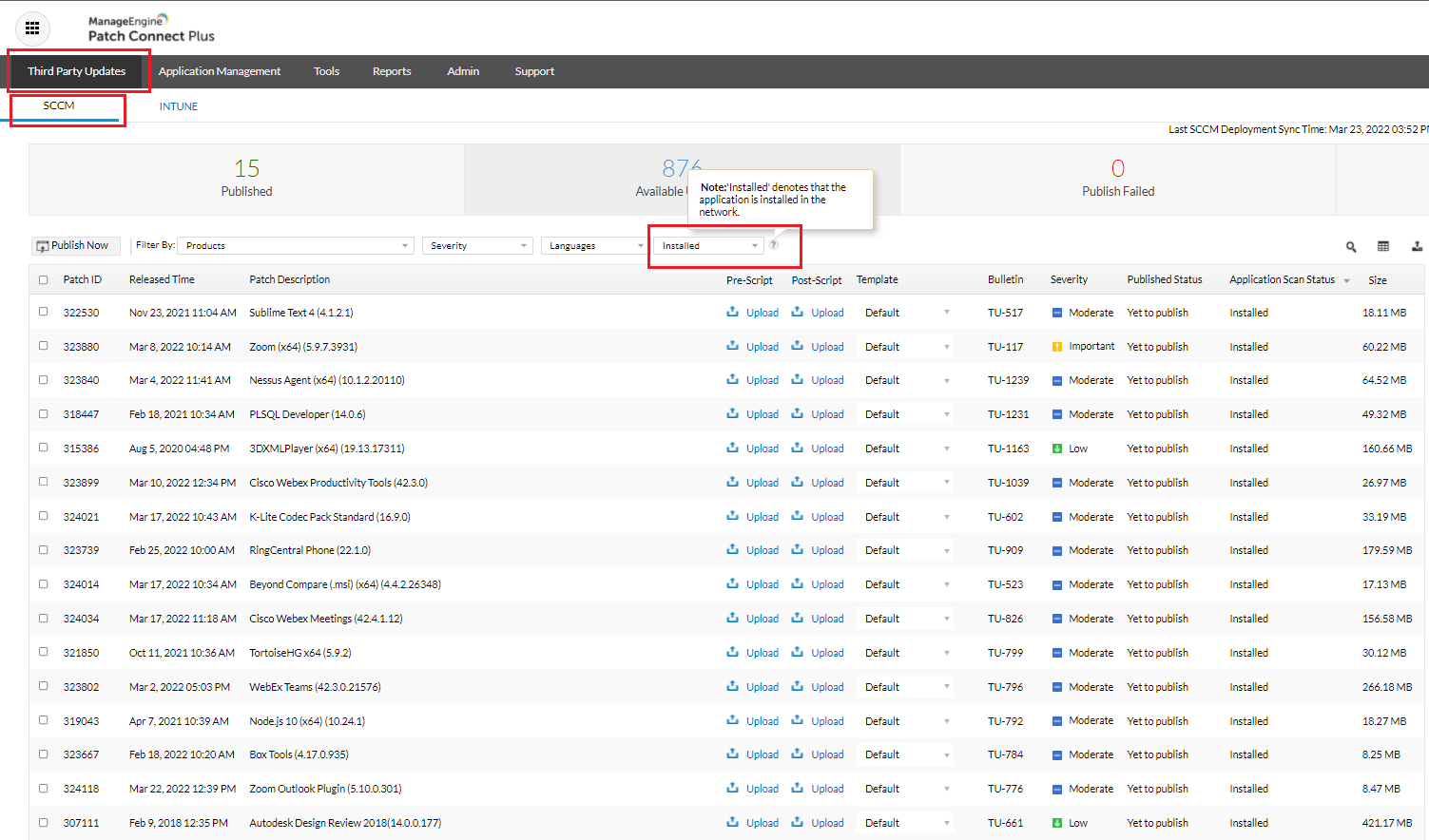
Task: Select the SCCM sub-tab
Action: pos(59,105)
